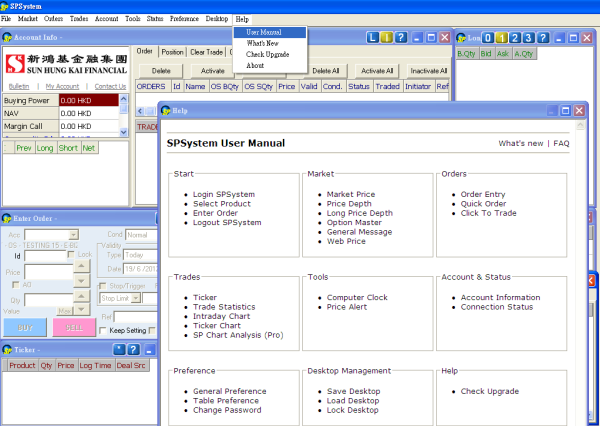The height and width of the screenshot is (426, 600).
Task: Open the Market menu in the menu bar
Action: [x=28, y=19]
